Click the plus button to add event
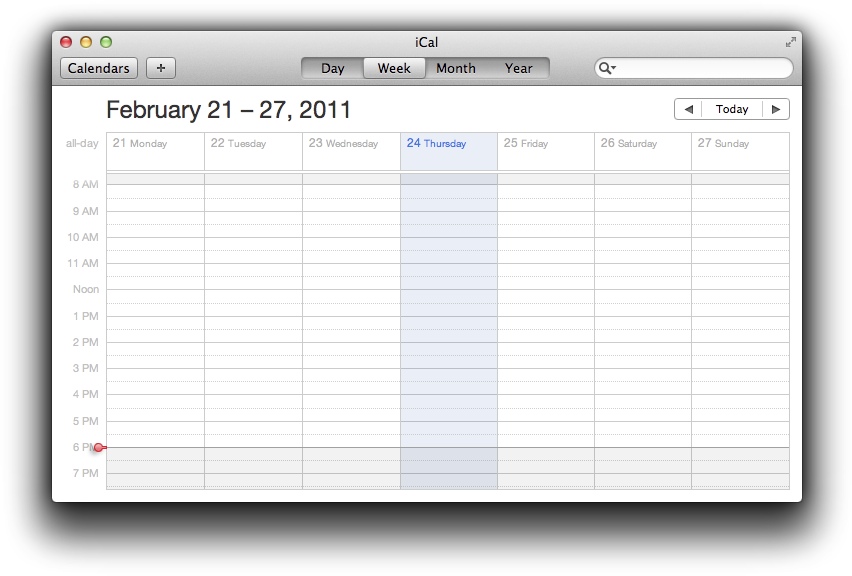The width and height of the screenshot is (852, 576). coord(161,68)
